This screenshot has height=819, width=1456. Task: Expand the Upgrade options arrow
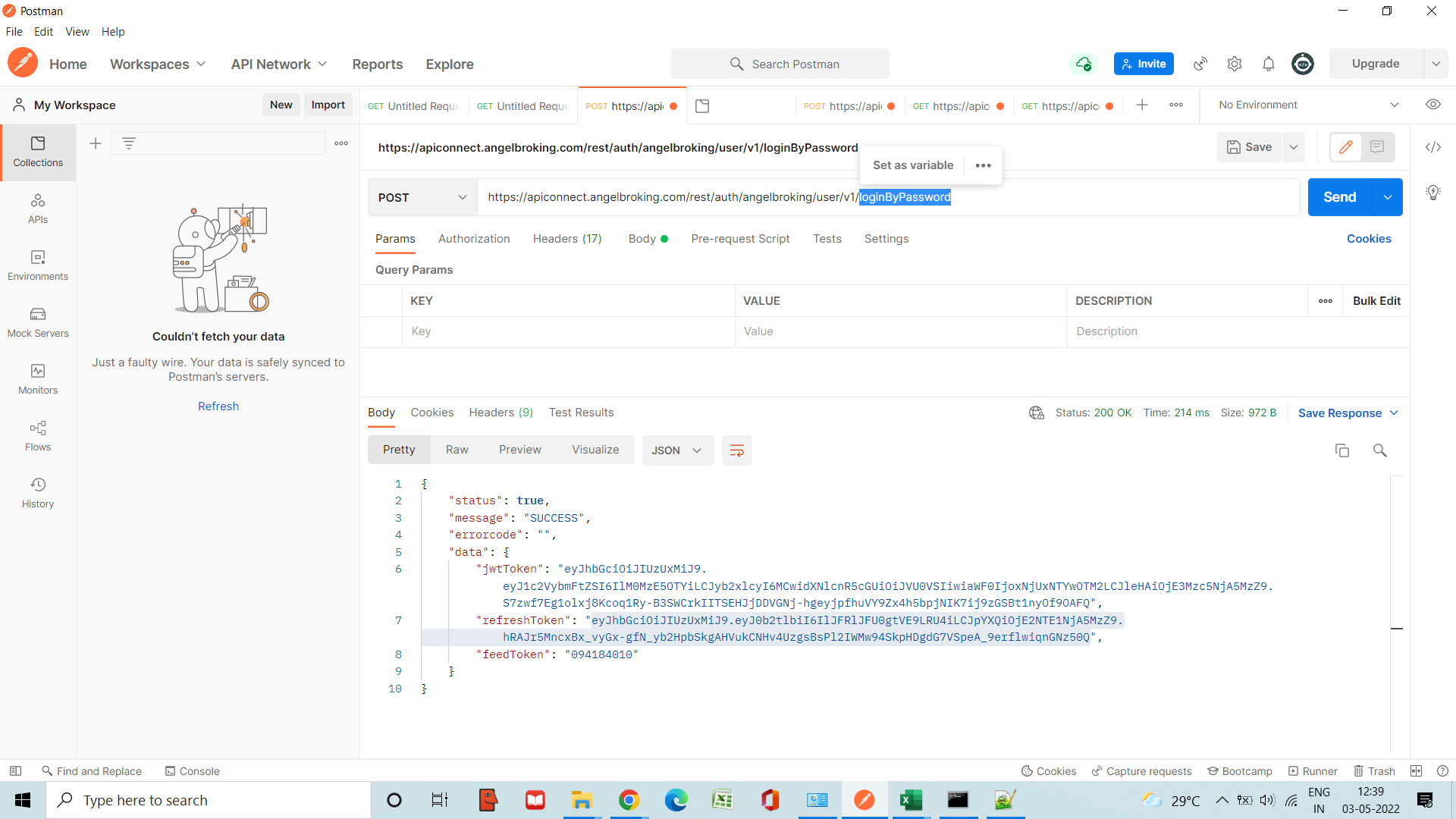[1436, 64]
